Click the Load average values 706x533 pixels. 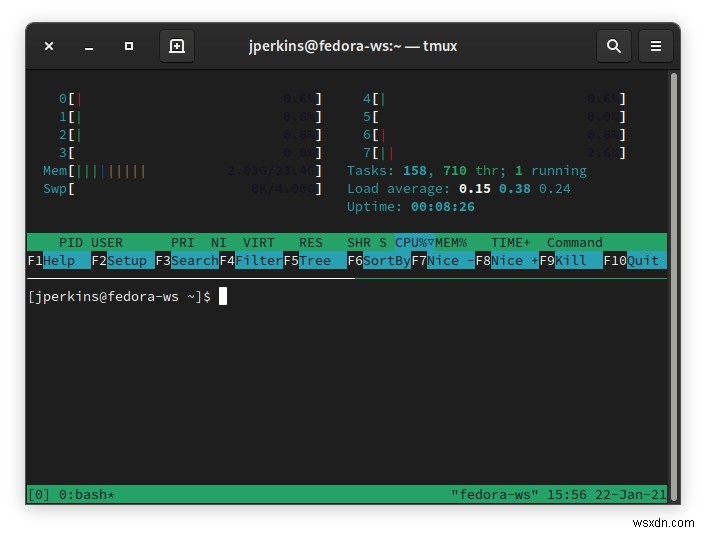[x=515, y=189]
